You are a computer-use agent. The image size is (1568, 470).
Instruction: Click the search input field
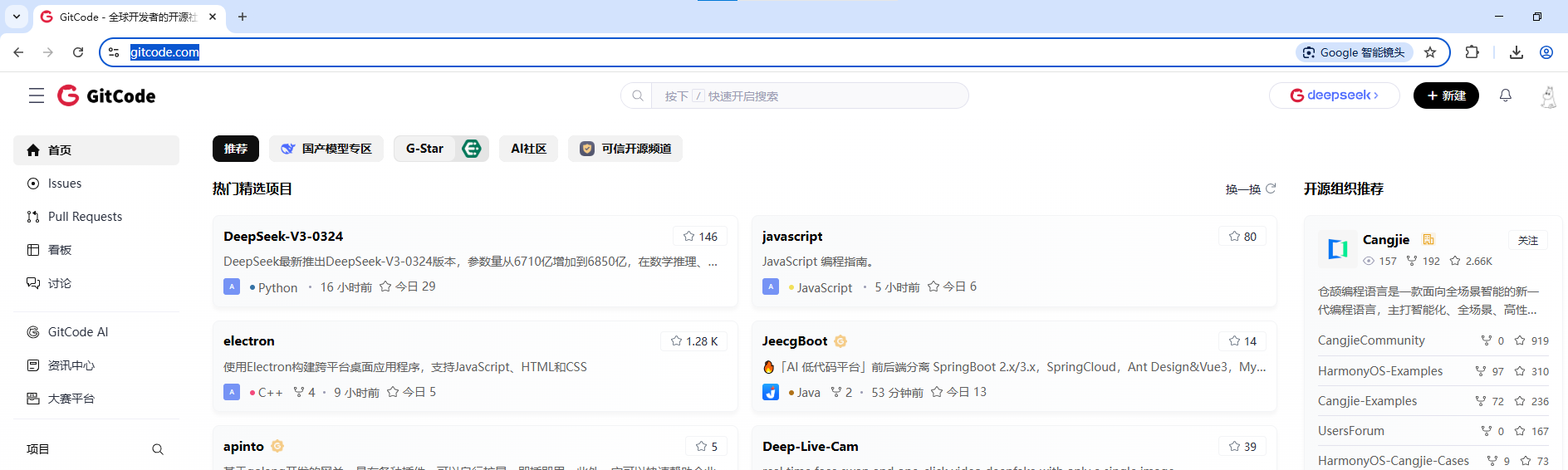(x=810, y=95)
